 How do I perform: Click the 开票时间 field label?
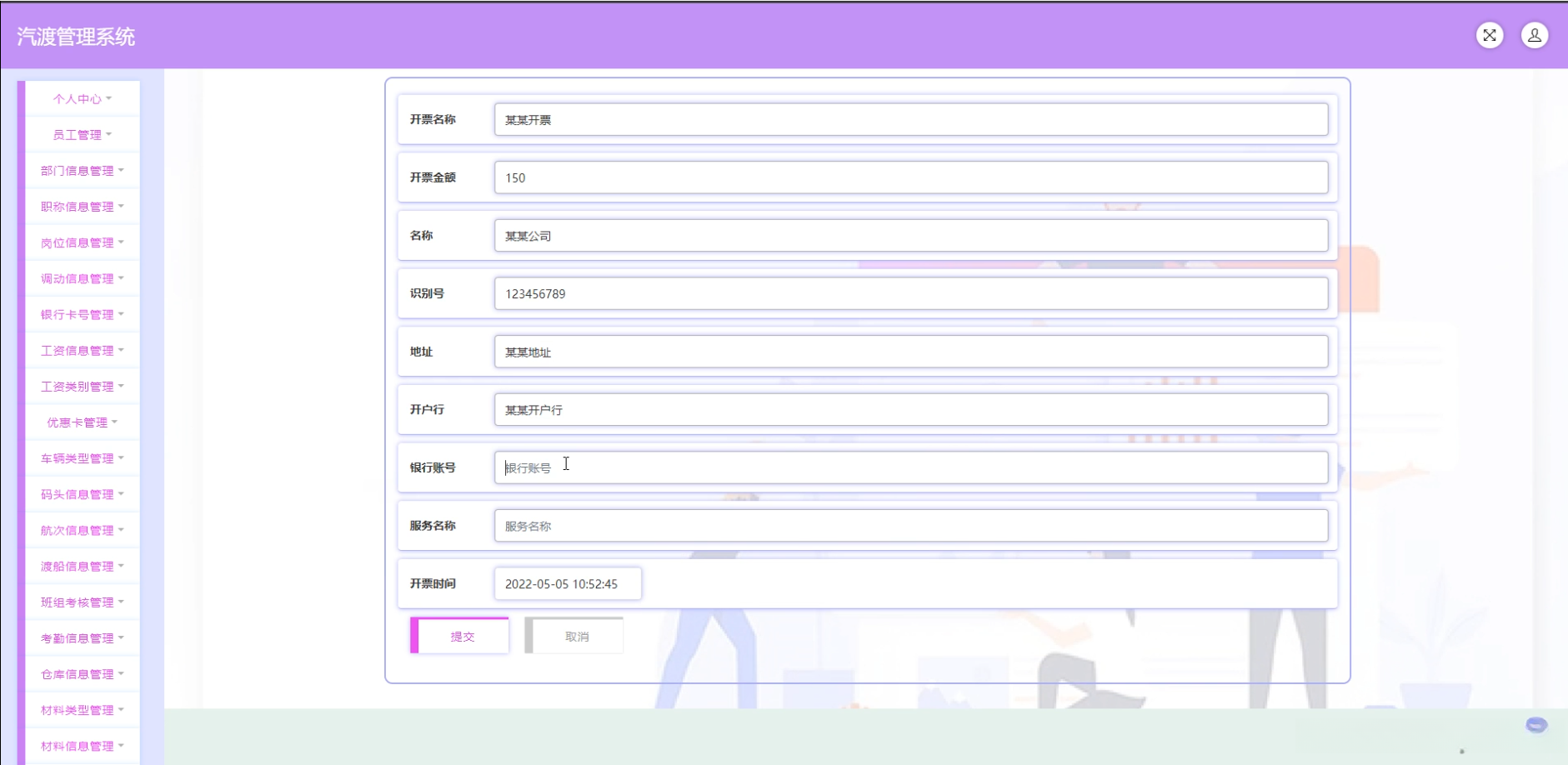(x=433, y=583)
